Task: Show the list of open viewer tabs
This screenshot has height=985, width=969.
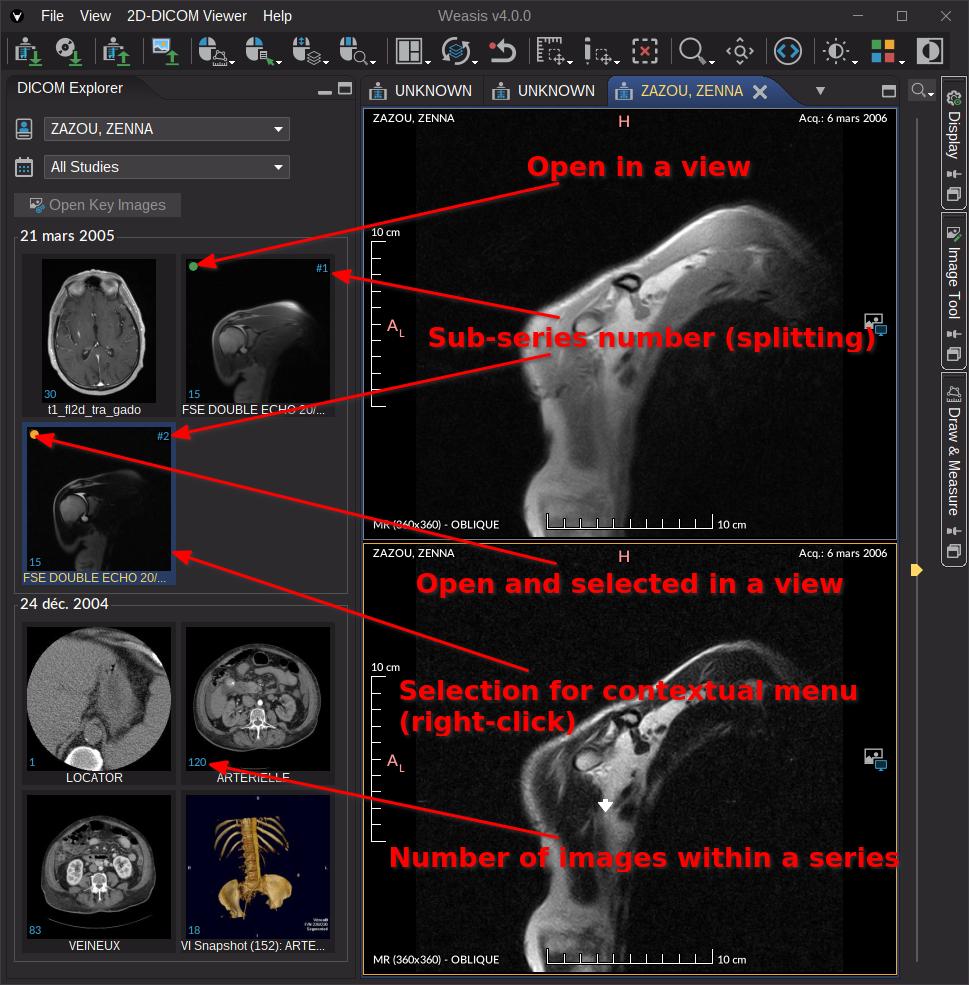Action: point(820,91)
